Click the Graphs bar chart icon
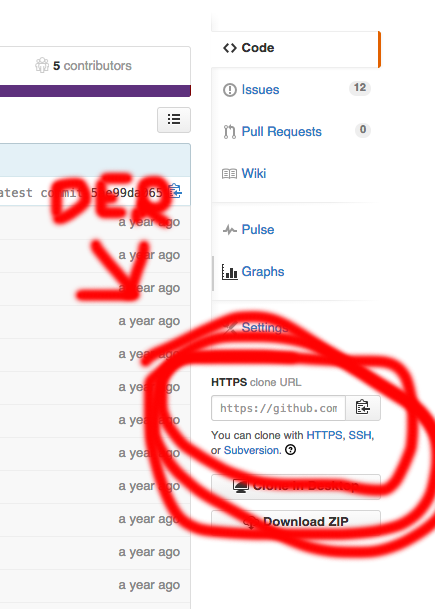The image size is (435, 609). (230, 272)
